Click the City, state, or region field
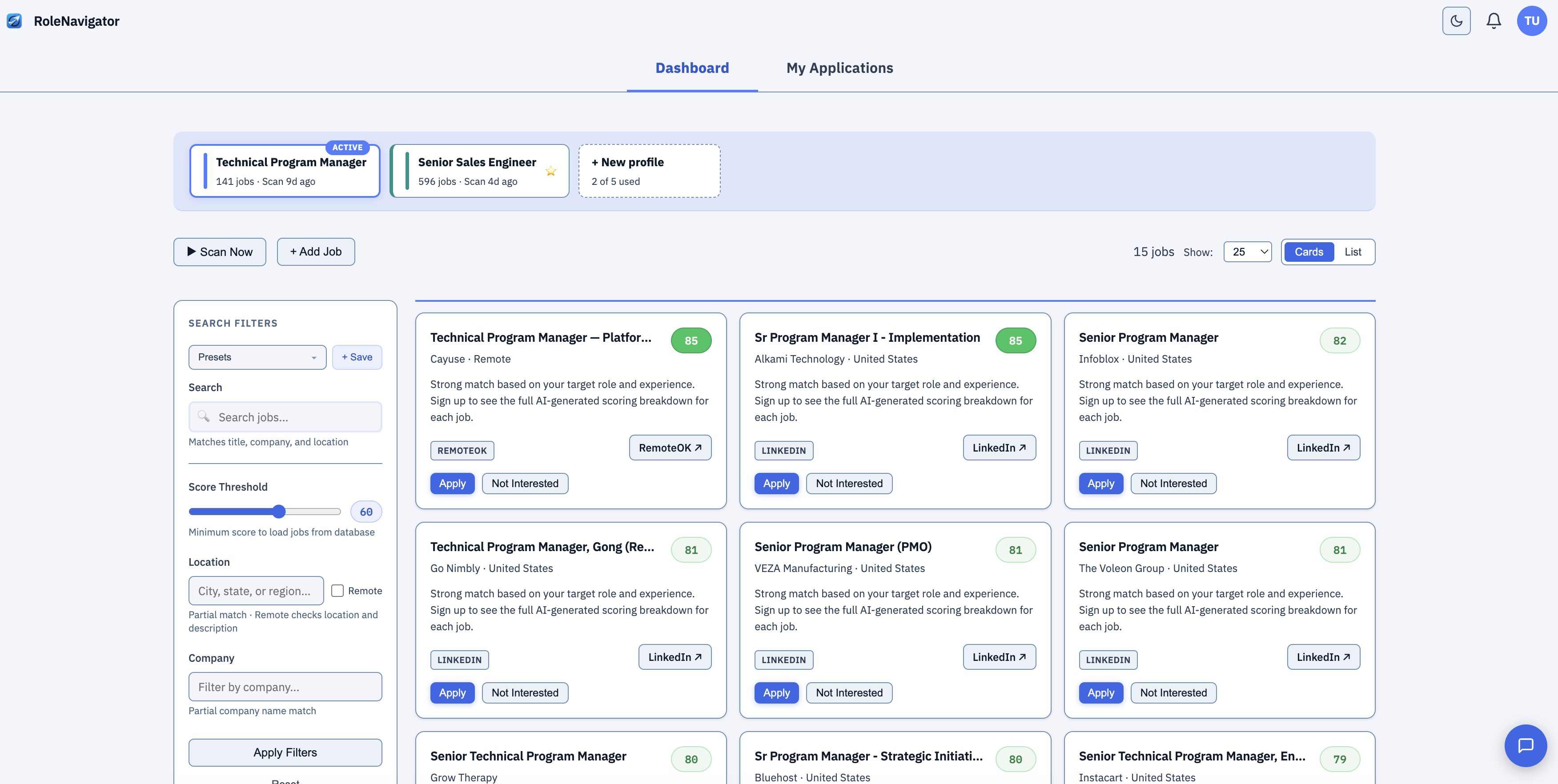Image resolution: width=1558 pixels, height=784 pixels. tap(256, 591)
